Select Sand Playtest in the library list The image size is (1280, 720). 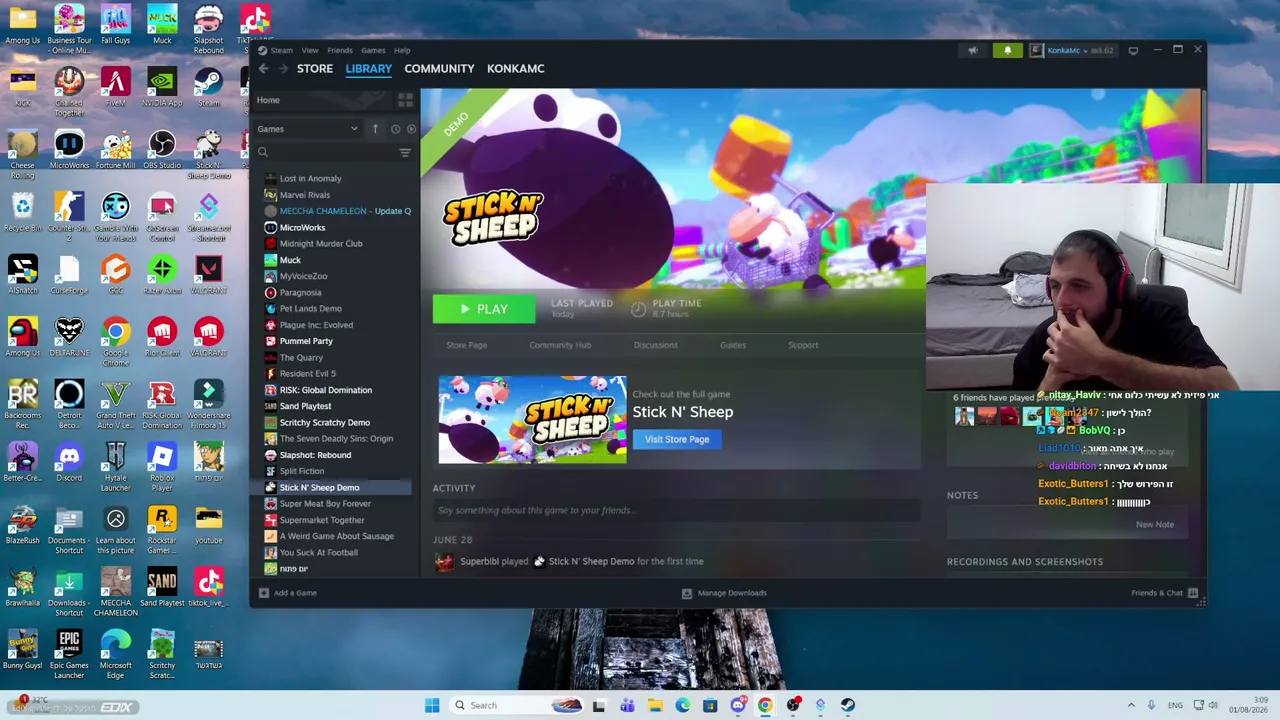click(304, 406)
